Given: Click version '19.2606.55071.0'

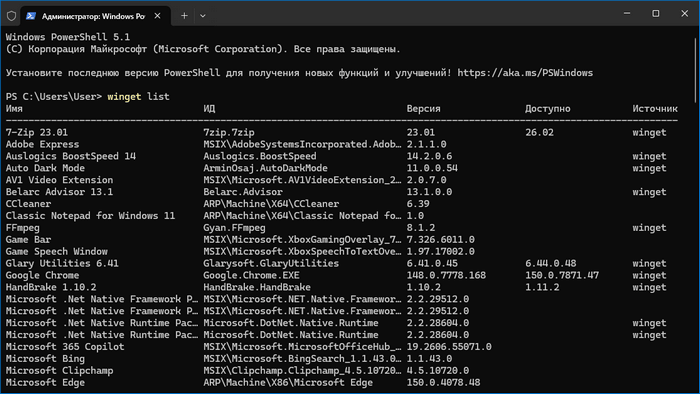Looking at the screenshot, I should [449, 346].
